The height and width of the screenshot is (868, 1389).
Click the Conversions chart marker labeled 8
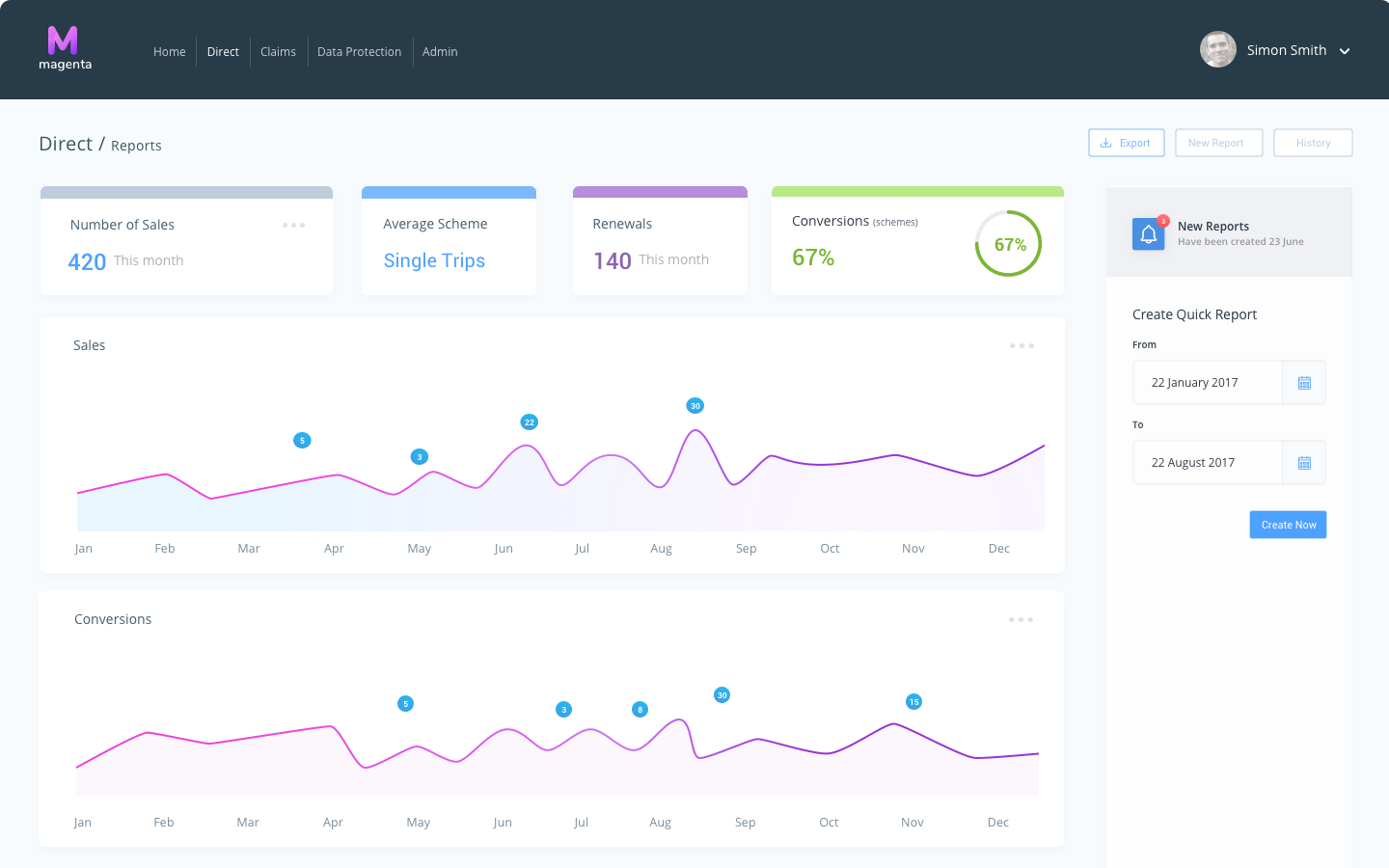pos(640,710)
